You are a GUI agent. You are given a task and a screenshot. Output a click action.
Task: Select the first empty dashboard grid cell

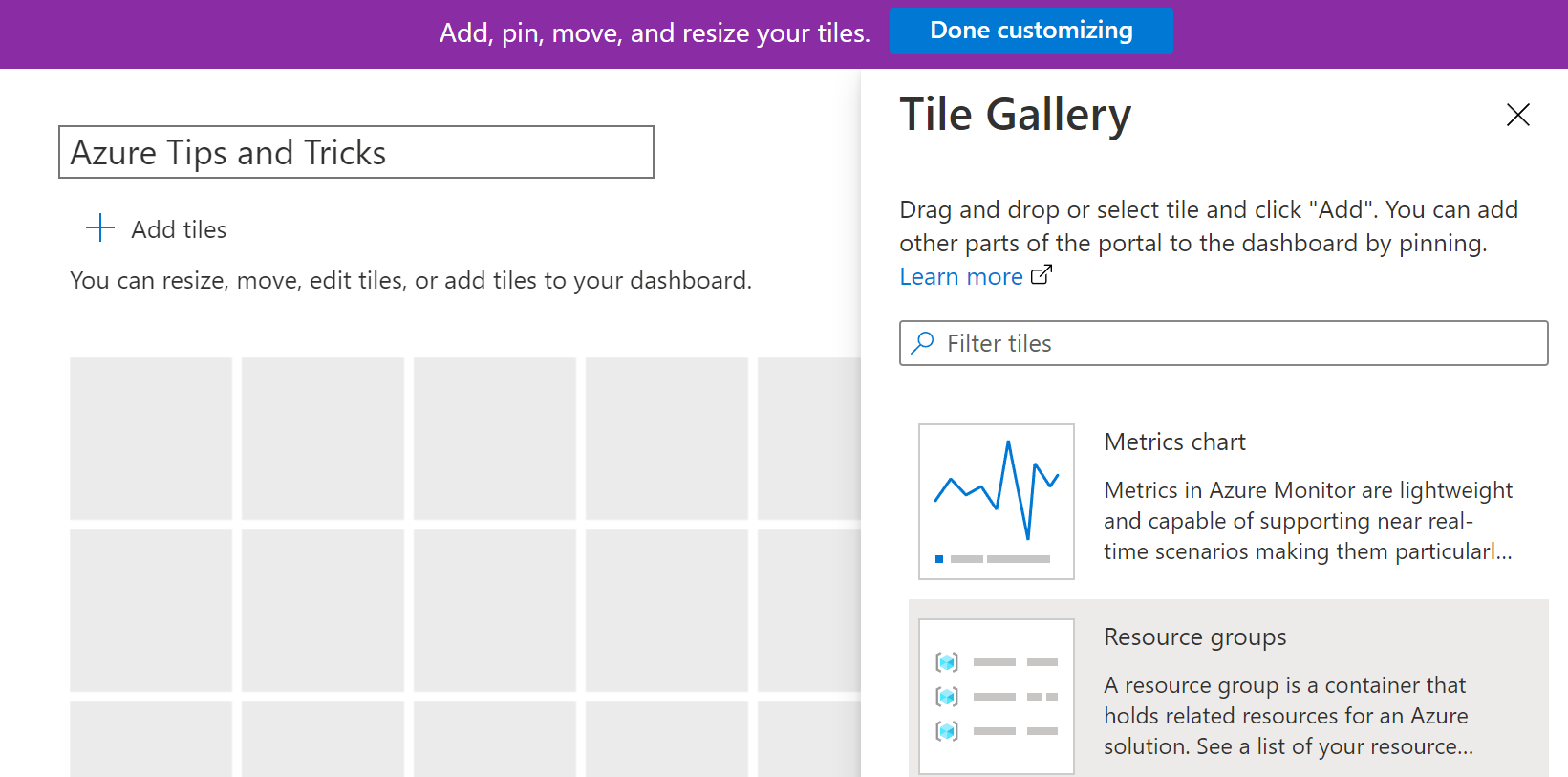151,439
